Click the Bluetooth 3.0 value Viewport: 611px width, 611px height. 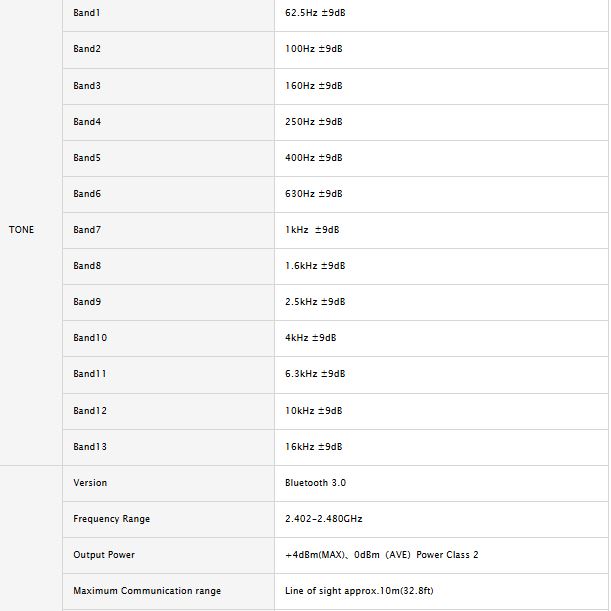click(315, 483)
